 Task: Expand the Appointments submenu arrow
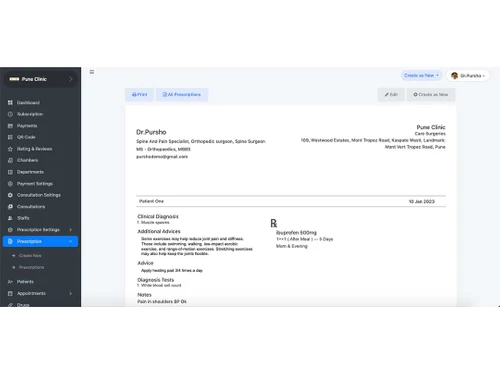coord(70,293)
